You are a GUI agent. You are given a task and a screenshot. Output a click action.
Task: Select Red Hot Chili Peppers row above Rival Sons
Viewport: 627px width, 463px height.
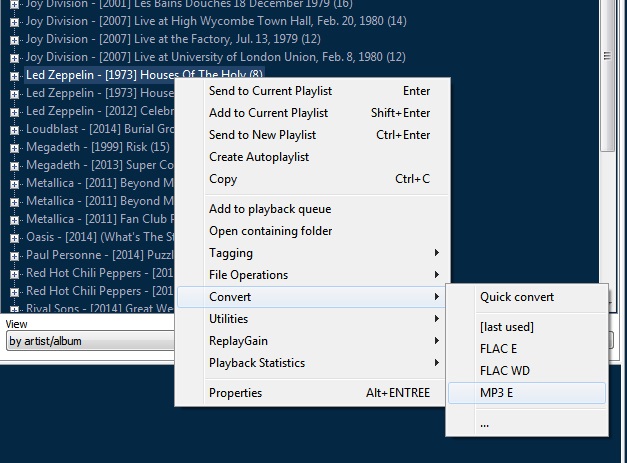99,291
